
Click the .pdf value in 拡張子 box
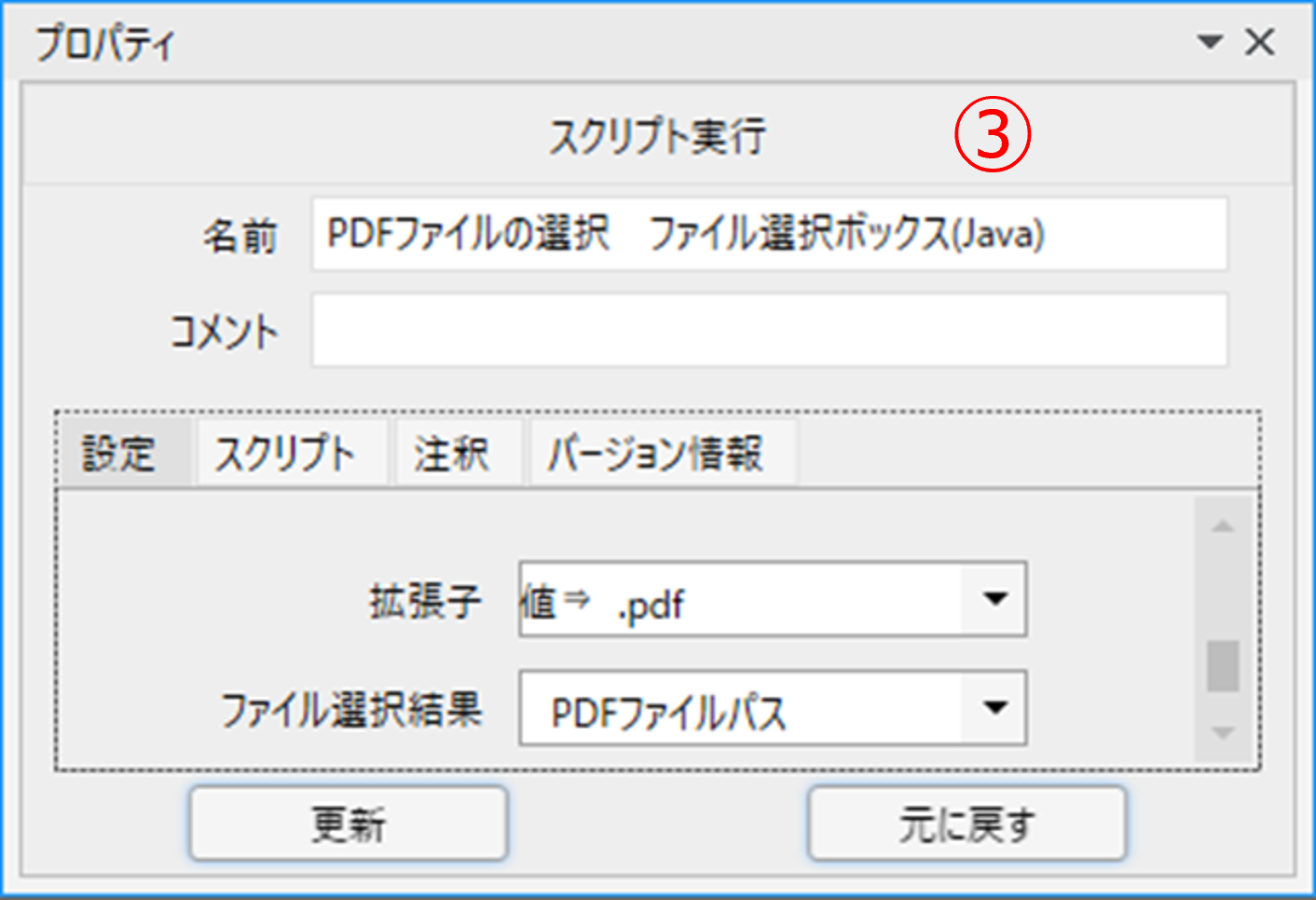pos(651,606)
